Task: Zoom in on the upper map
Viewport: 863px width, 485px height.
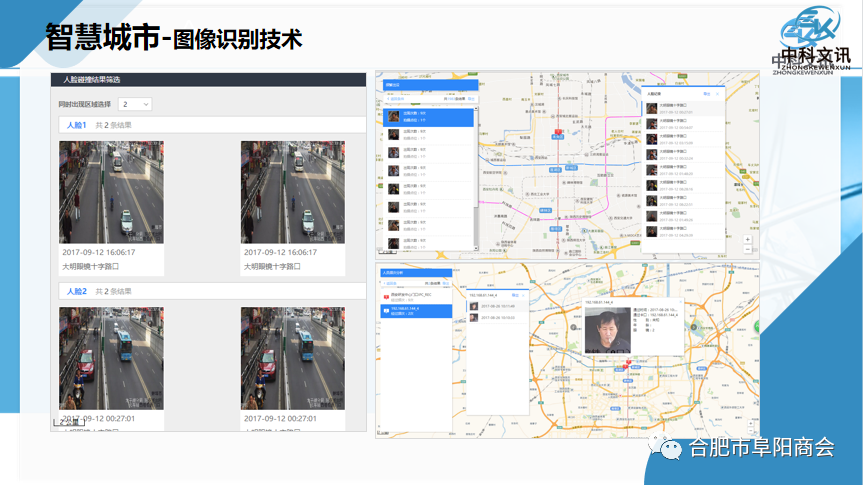Action: tap(747, 239)
